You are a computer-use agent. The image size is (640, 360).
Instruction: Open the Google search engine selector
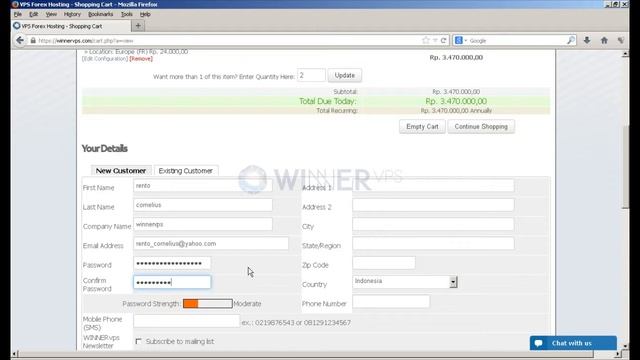point(461,40)
